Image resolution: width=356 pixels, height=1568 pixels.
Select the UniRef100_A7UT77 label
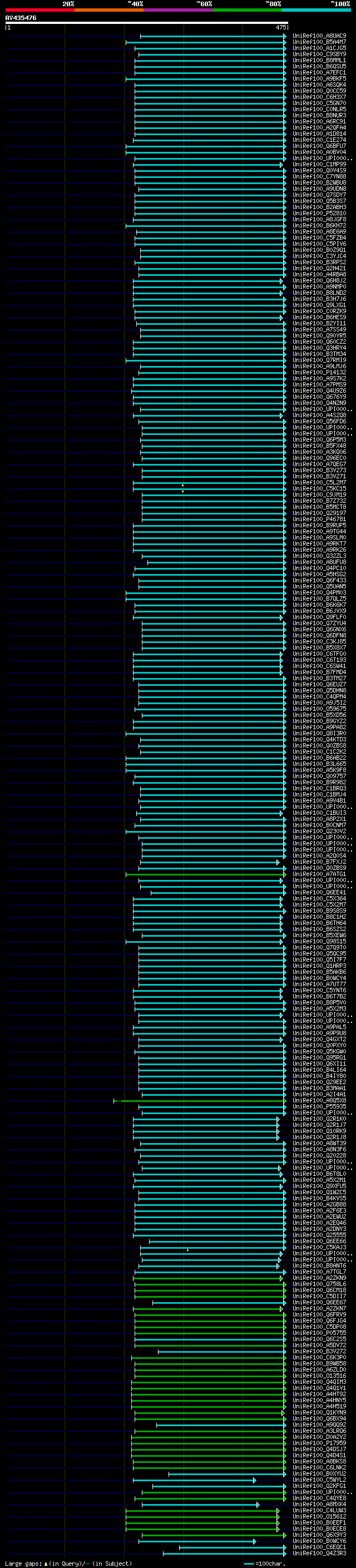(319, 985)
